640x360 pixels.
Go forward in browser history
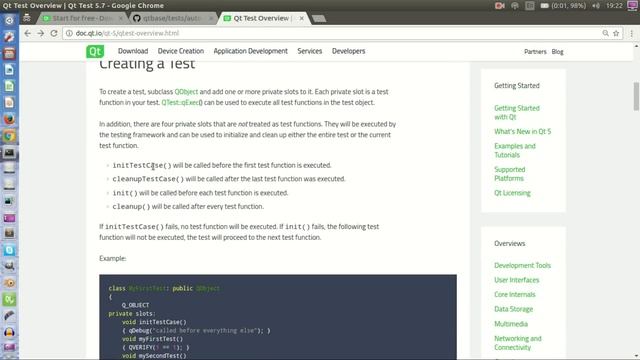tap(40, 33)
